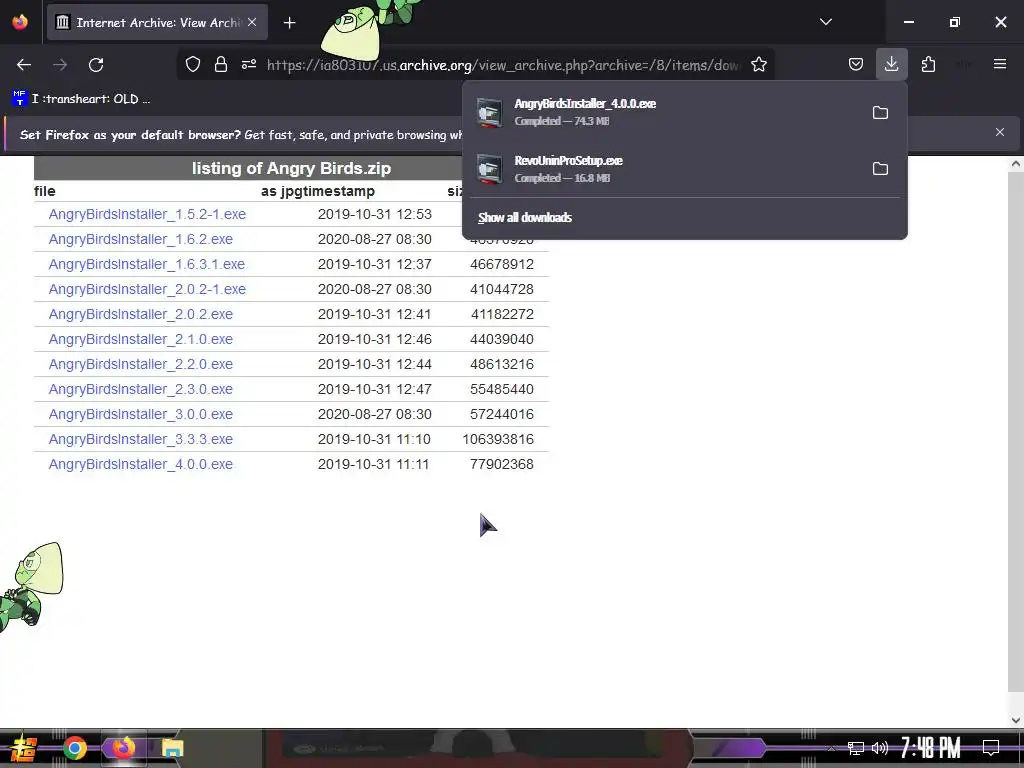Image resolution: width=1024 pixels, height=768 pixels.
Task: Click the Firefox logo in title bar
Action: [x=20, y=22]
